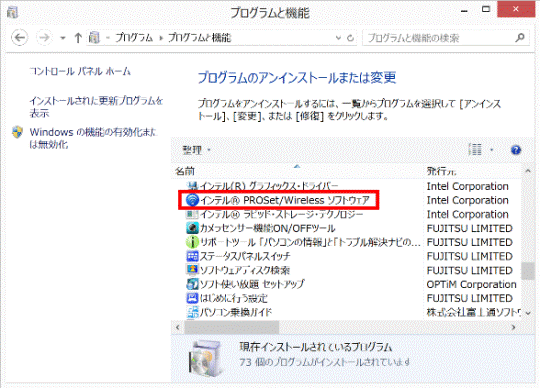
Task: Click the ソフトウェアディスク検索 icon
Action: coord(192,270)
